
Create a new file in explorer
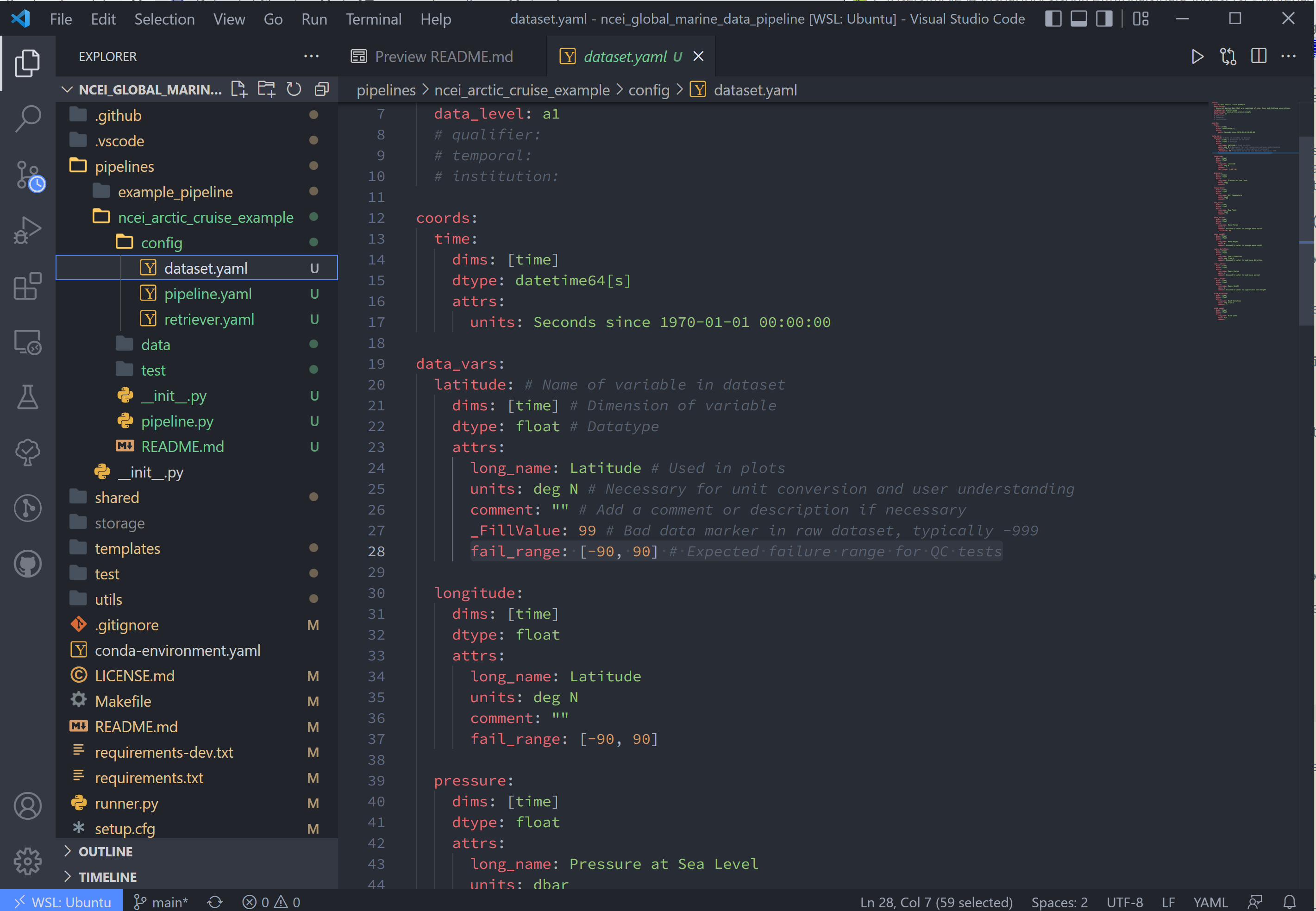[x=238, y=89]
